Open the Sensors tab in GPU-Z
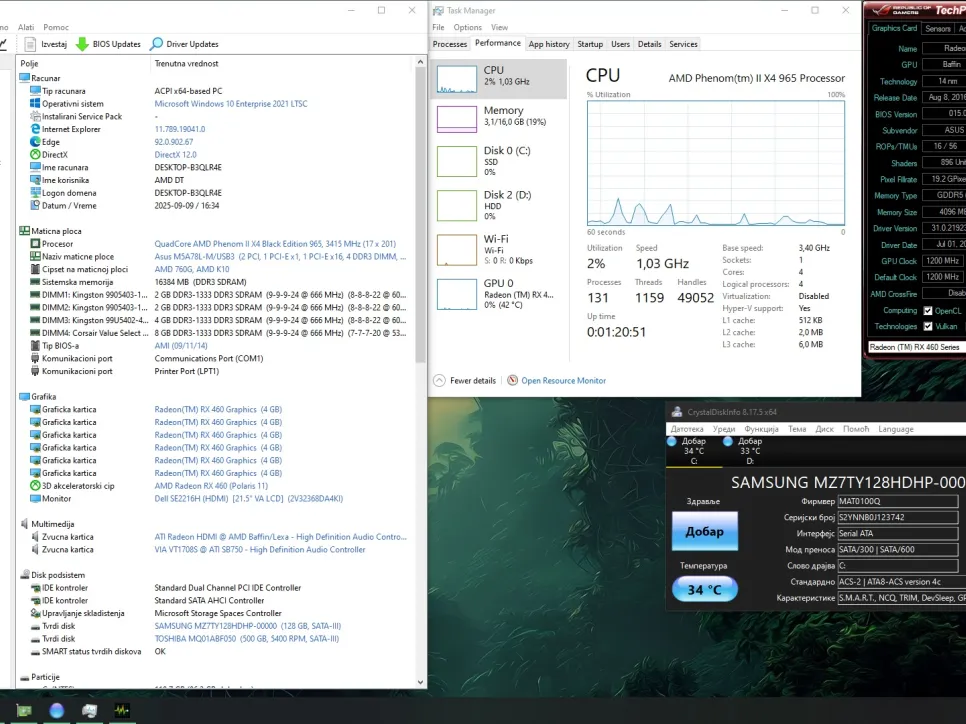Viewport: 966px width, 724px height. [x=937, y=29]
